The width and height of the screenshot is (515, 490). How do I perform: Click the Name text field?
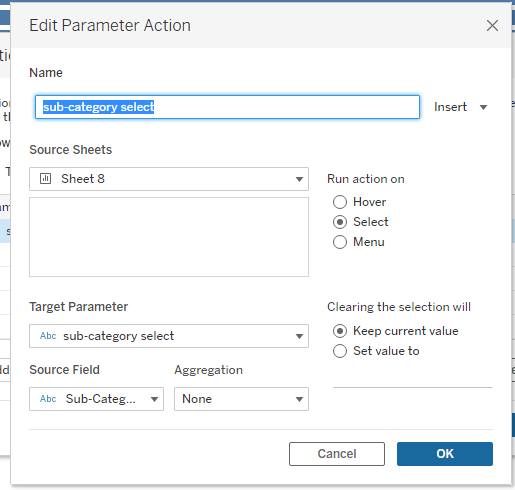click(x=227, y=107)
